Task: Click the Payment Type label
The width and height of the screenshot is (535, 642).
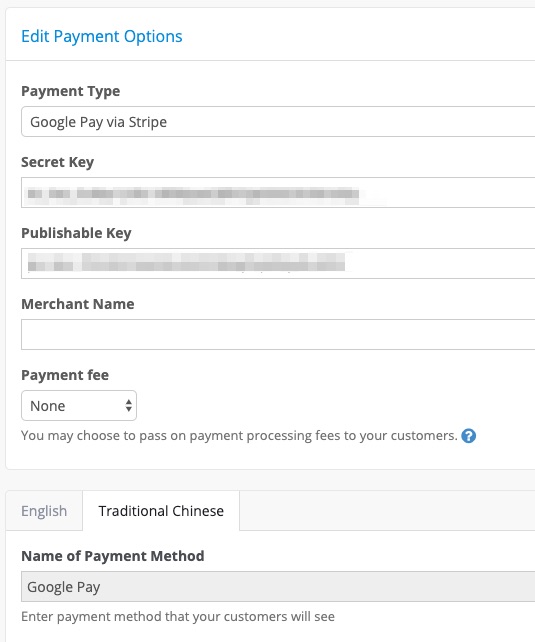Action: pos(71,91)
